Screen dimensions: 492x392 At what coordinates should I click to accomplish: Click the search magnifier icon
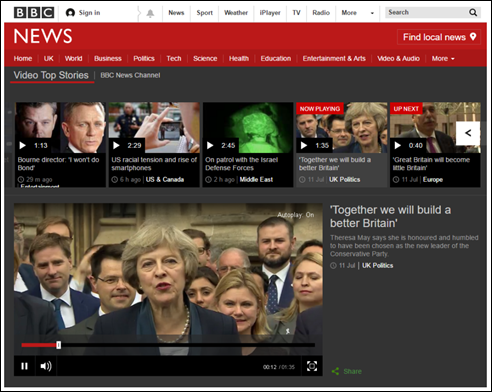tap(473, 13)
